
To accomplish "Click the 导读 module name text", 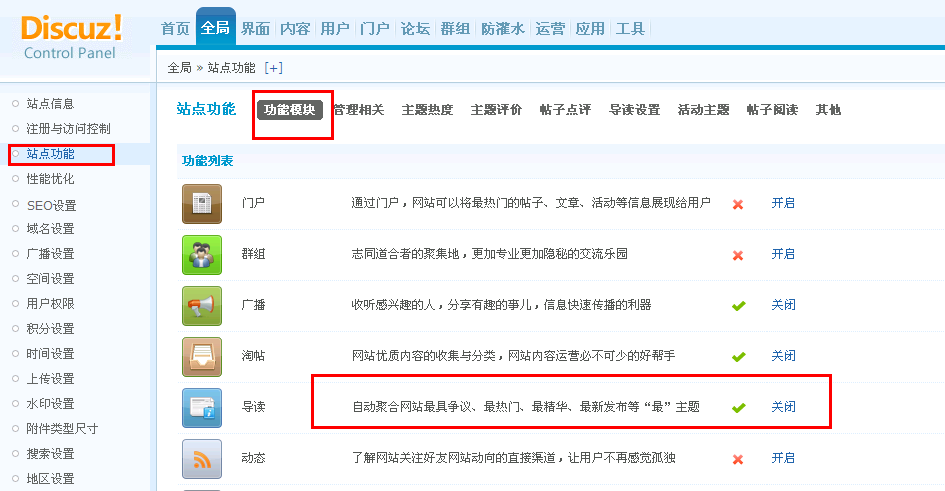I will coord(253,407).
